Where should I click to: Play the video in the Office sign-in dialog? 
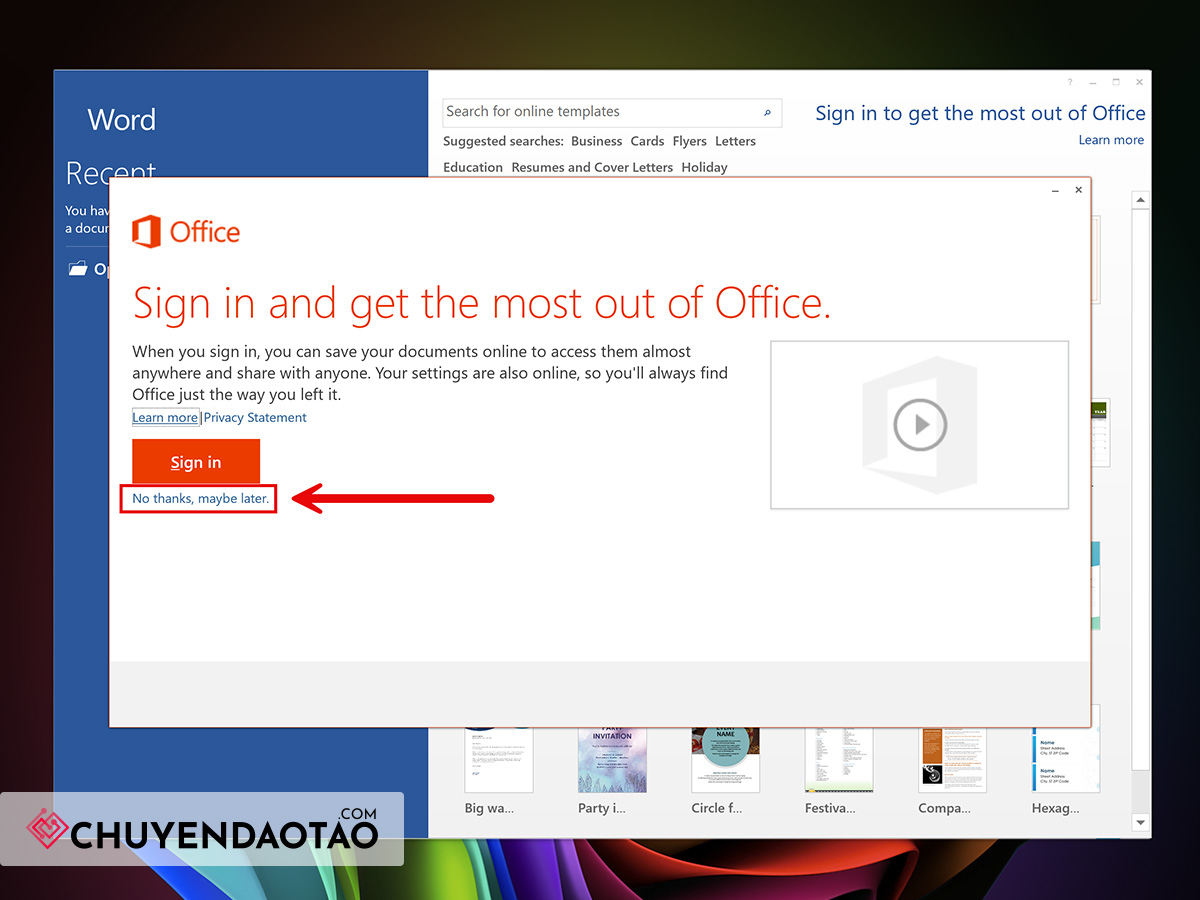point(919,425)
